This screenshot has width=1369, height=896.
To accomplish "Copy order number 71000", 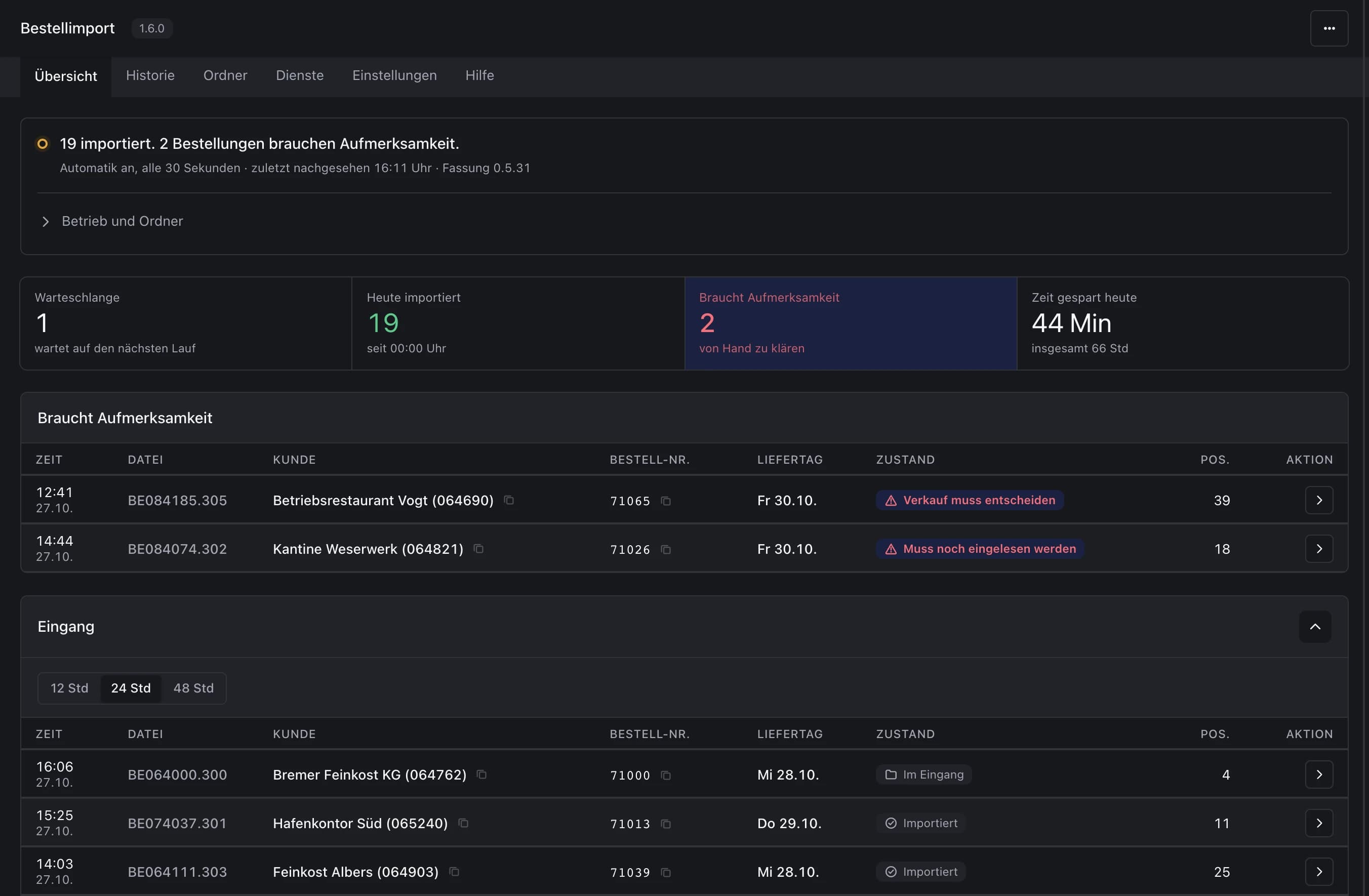I will click(666, 775).
